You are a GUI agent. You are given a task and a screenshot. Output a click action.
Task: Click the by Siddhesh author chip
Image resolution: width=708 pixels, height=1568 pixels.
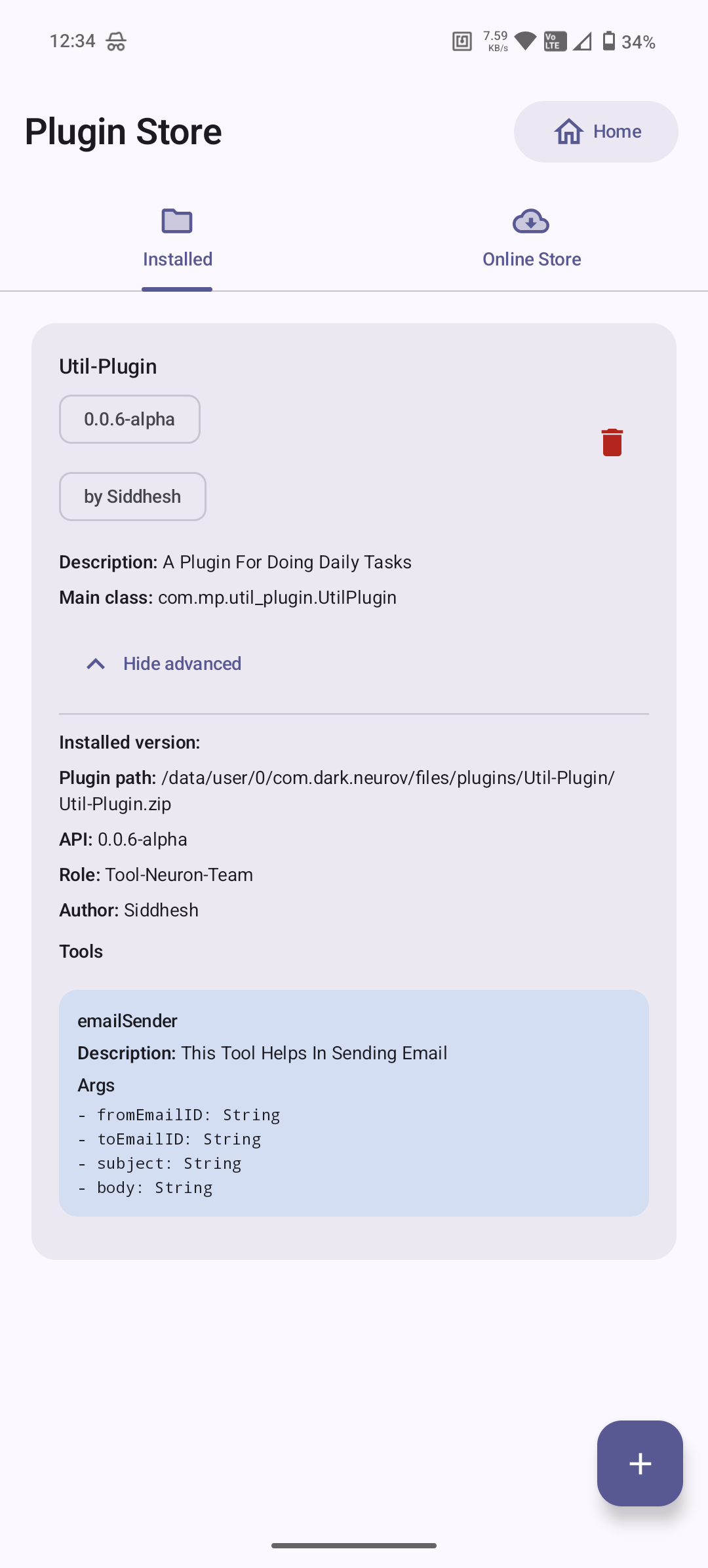point(132,496)
